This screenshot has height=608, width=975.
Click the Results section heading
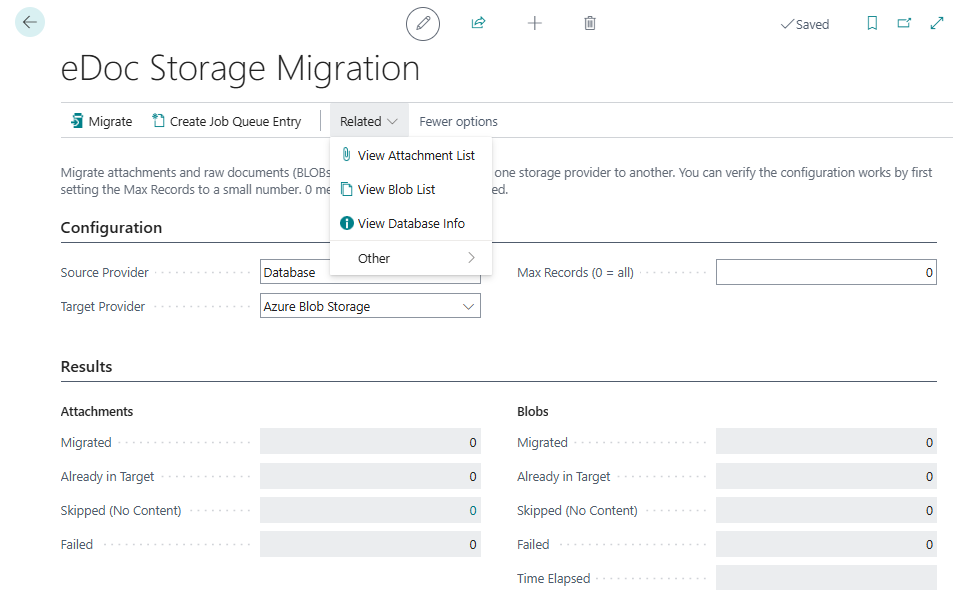coord(86,367)
